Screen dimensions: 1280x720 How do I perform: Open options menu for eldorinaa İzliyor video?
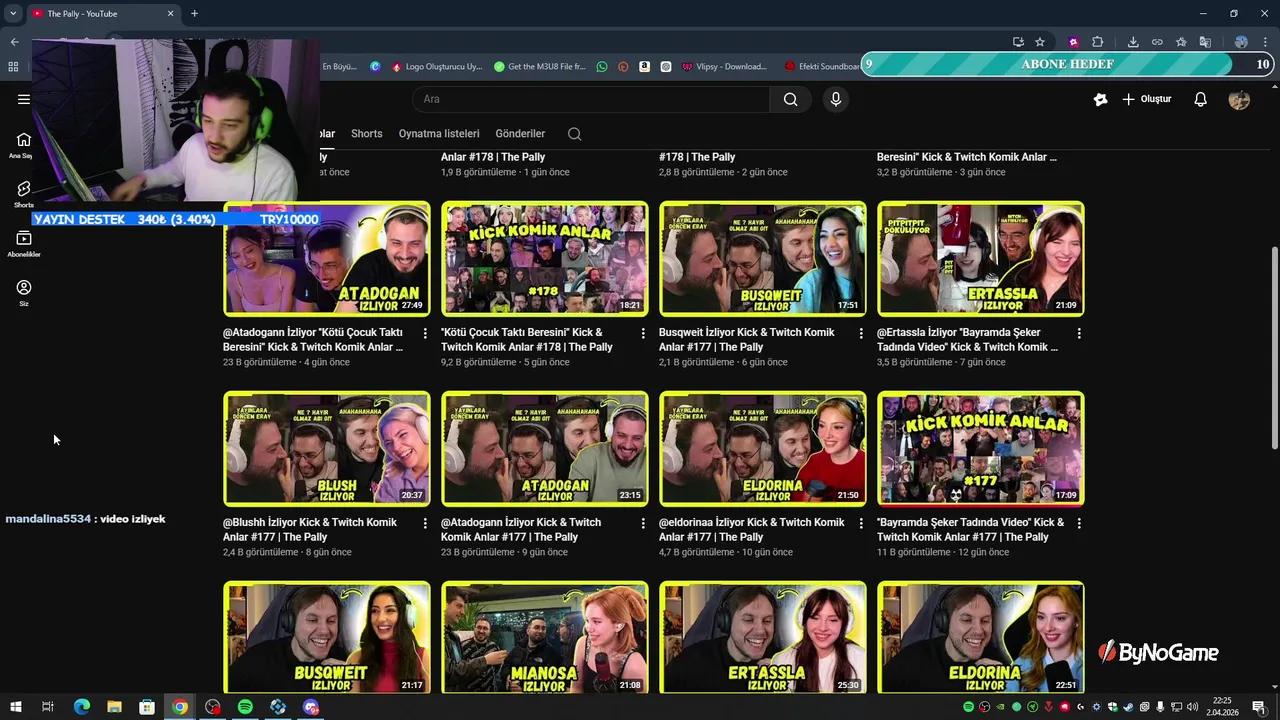[861, 523]
